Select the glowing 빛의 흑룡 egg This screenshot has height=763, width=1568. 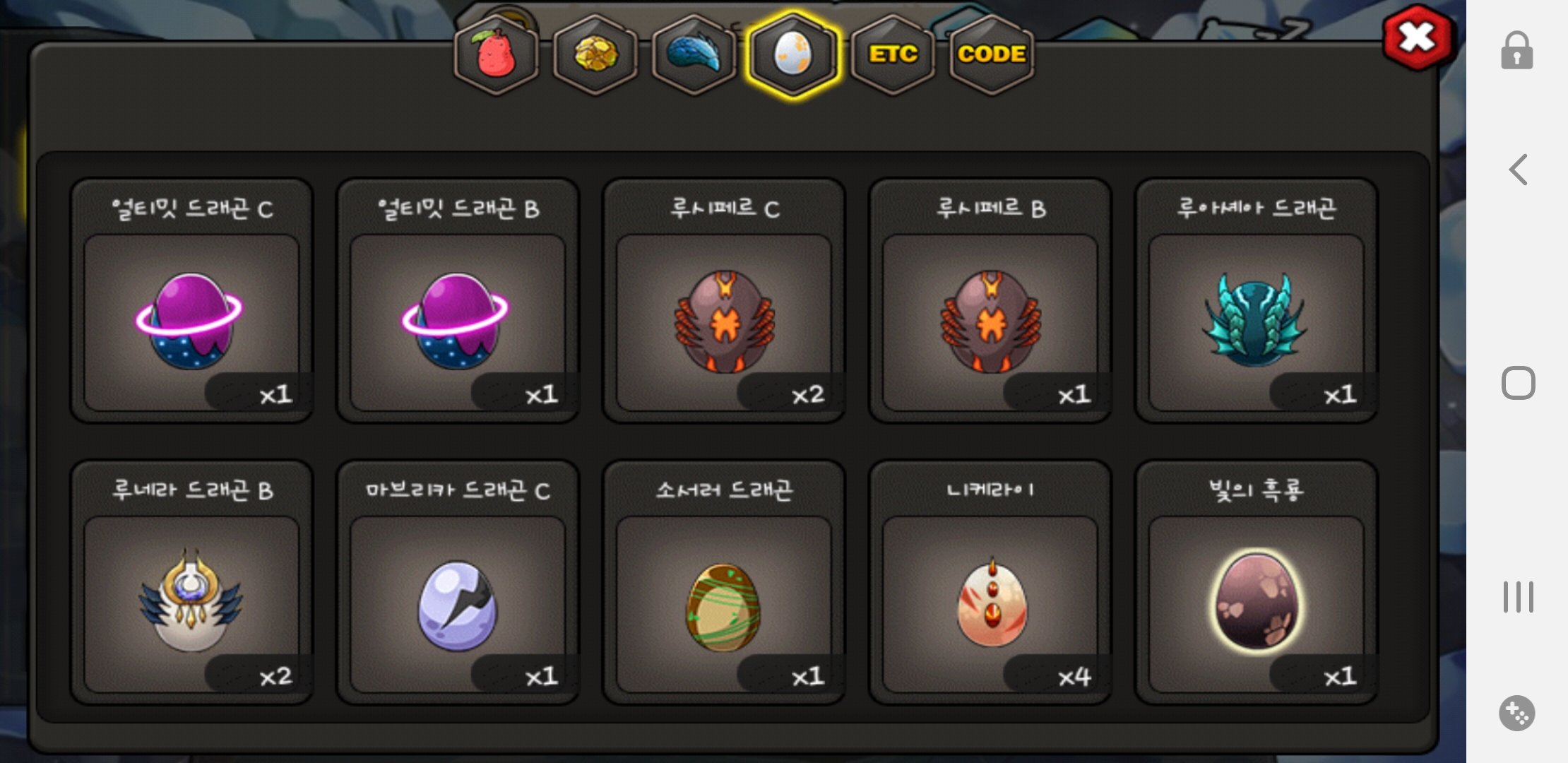coord(1257,583)
